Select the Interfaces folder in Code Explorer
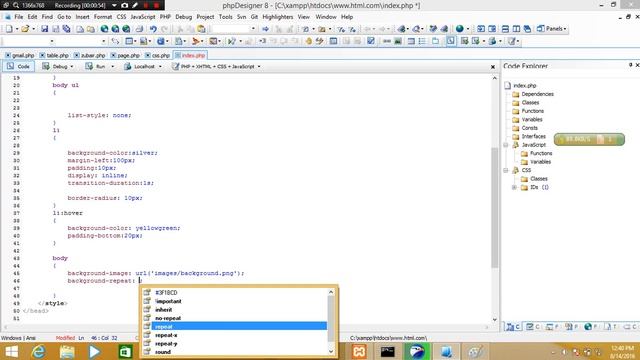Screen dimensions: 640x360 [x=529, y=136]
